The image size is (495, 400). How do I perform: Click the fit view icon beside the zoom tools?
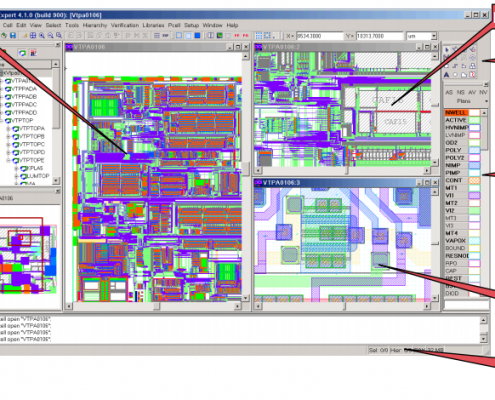tap(33, 35)
